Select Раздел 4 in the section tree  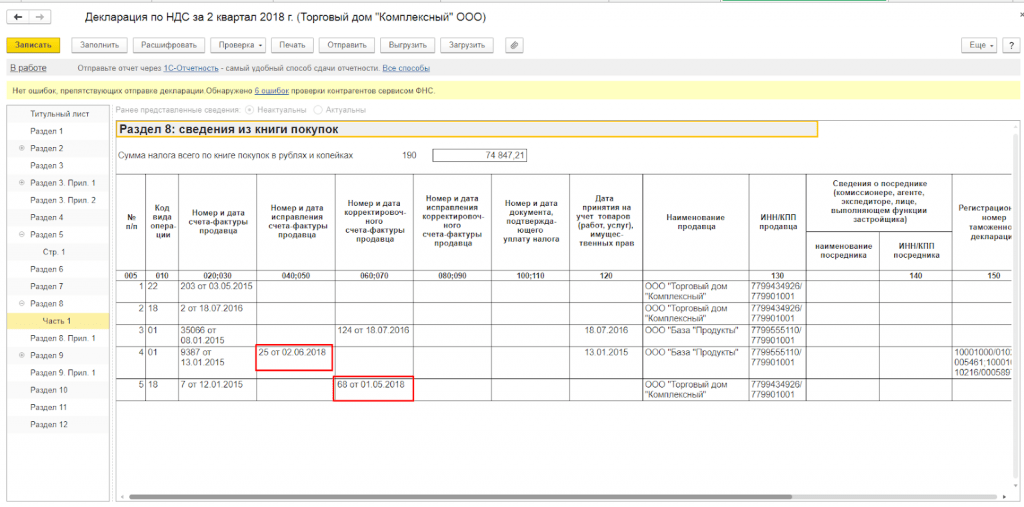click(x=47, y=217)
